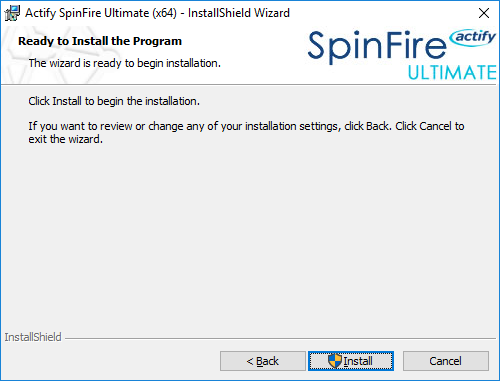500x381 pixels.
Task: Click the separator line beside InstallShield
Action: (281, 339)
